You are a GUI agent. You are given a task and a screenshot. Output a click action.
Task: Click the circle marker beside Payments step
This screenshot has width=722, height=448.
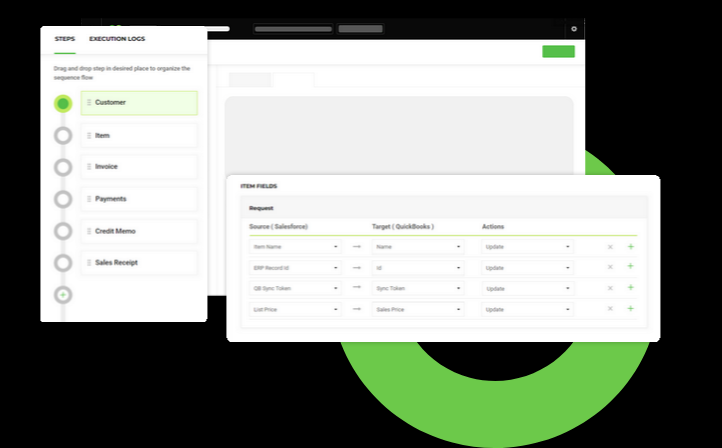[x=63, y=199]
